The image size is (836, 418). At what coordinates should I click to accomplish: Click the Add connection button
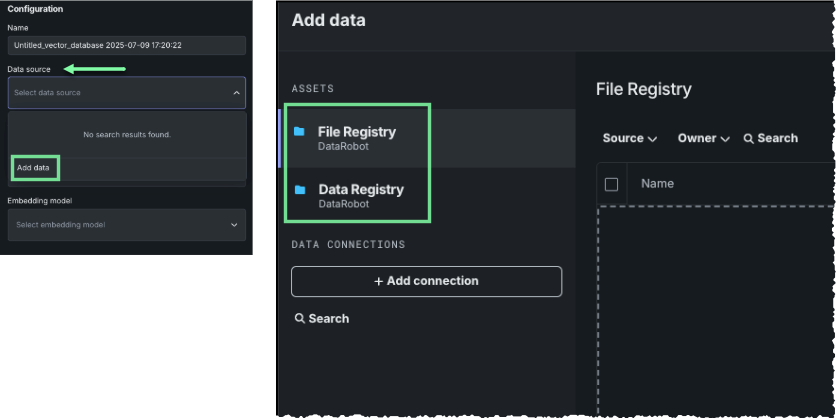pos(426,281)
